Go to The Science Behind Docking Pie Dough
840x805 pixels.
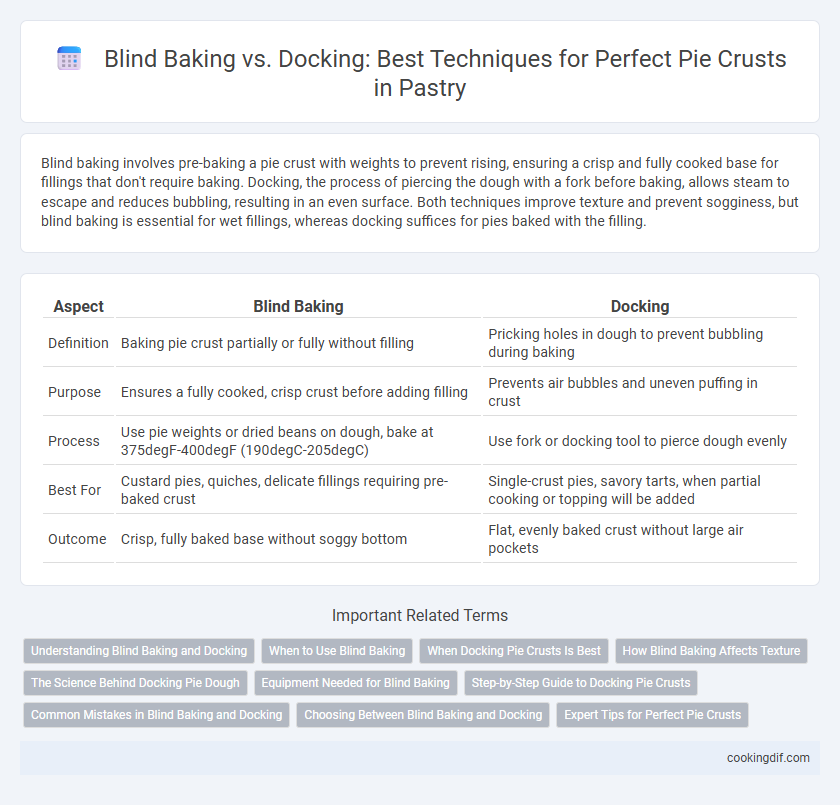135,683
